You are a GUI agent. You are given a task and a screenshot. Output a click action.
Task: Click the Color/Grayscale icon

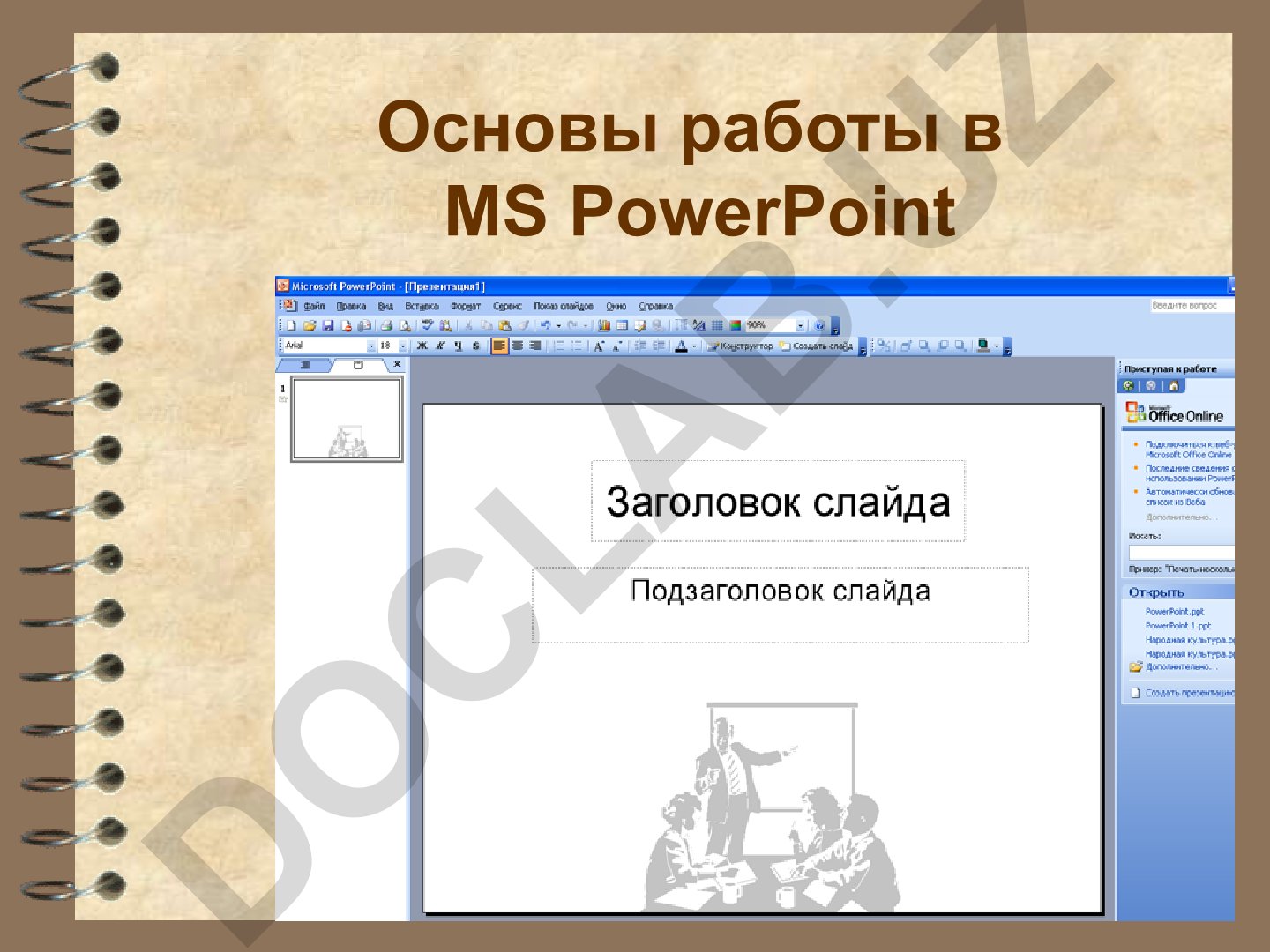point(736,325)
